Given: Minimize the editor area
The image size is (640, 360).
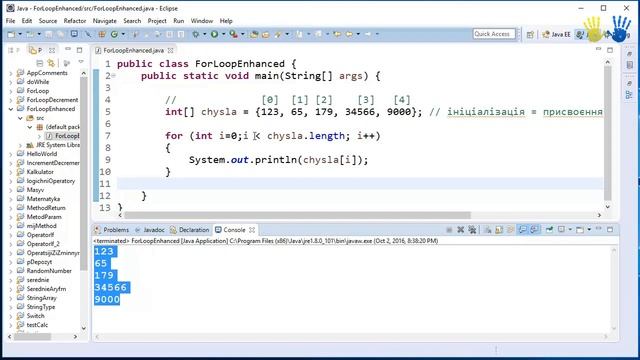Looking at the screenshot, I should [x=598, y=50].
